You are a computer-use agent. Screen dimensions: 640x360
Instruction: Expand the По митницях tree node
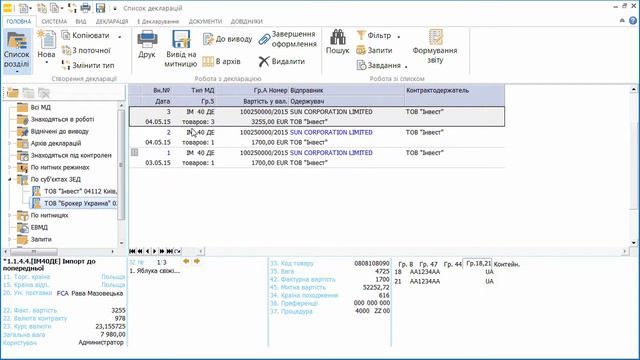[10, 215]
